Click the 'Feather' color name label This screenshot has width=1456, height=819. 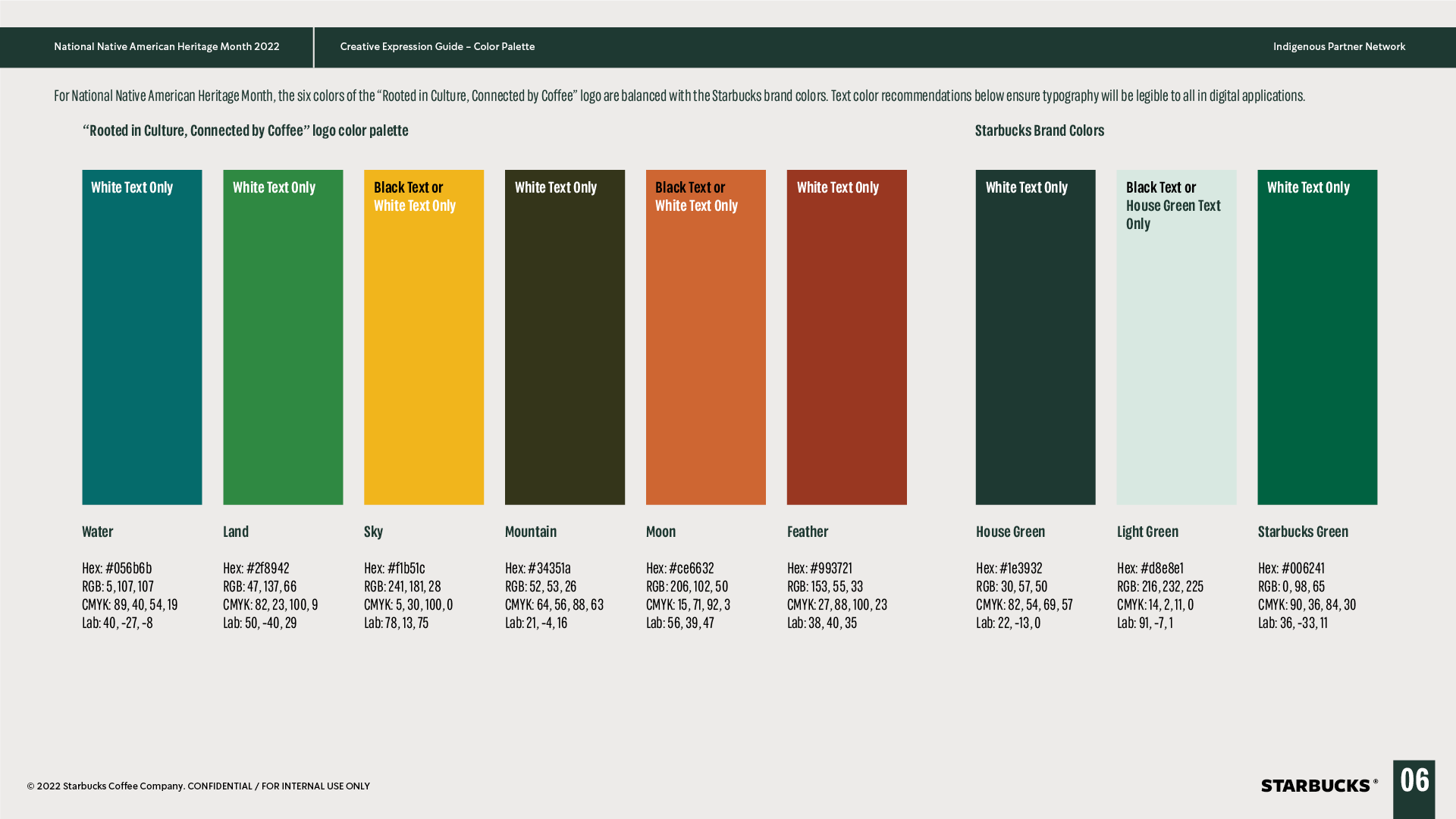point(808,532)
